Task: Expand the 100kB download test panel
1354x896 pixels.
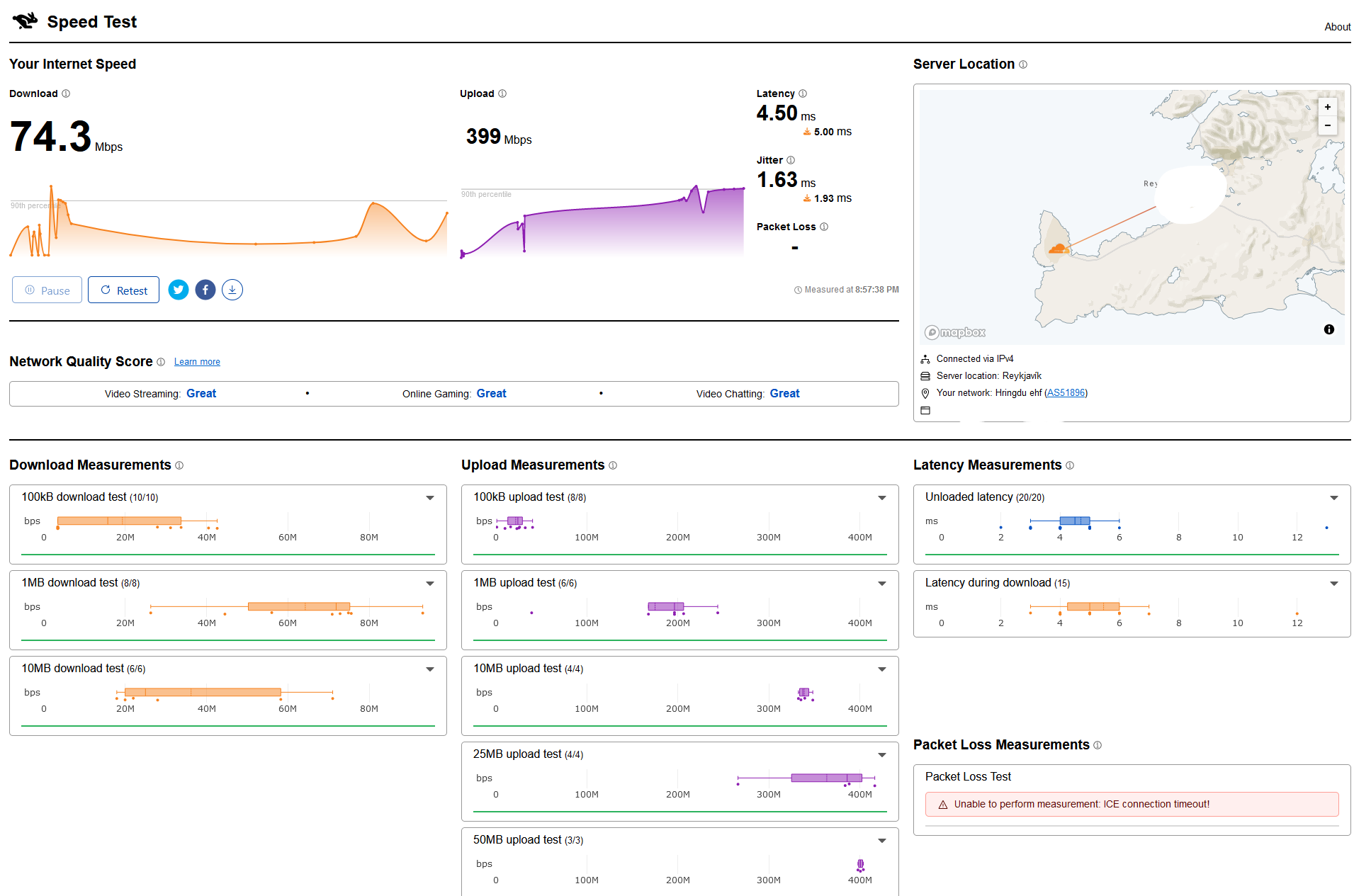Action: 429,498
